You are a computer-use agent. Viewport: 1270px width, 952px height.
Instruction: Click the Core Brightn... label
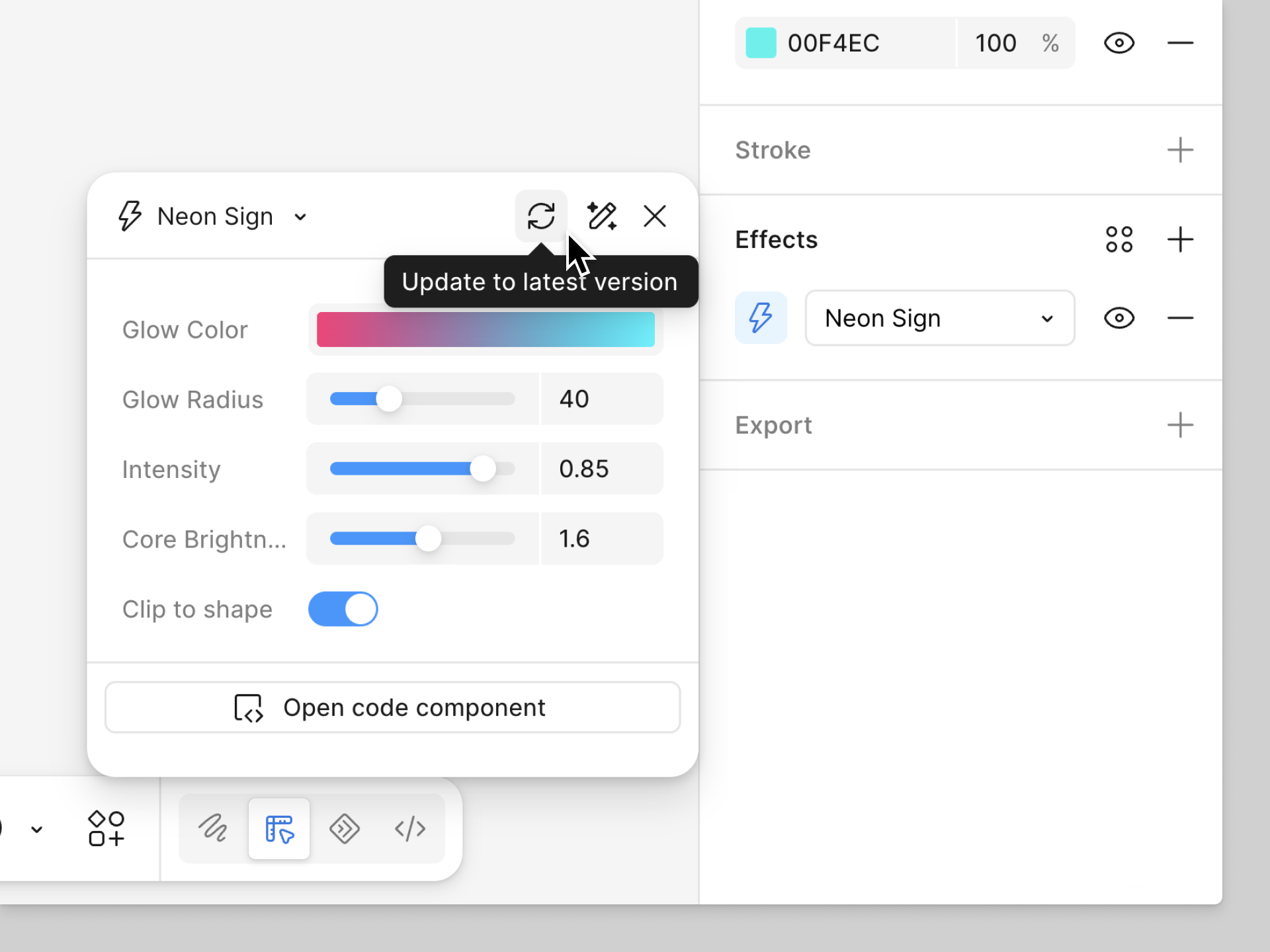pyautogui.click(x=204, y=539)
